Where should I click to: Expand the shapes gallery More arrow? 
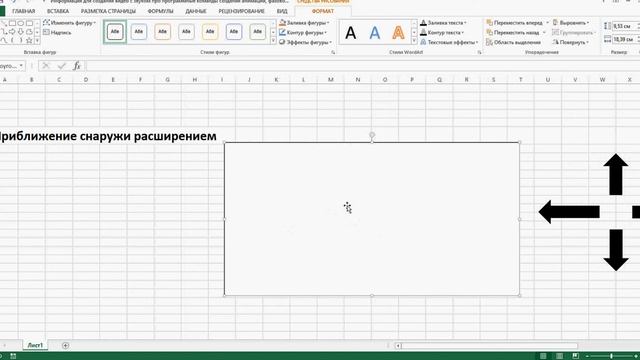click(37, 40)
